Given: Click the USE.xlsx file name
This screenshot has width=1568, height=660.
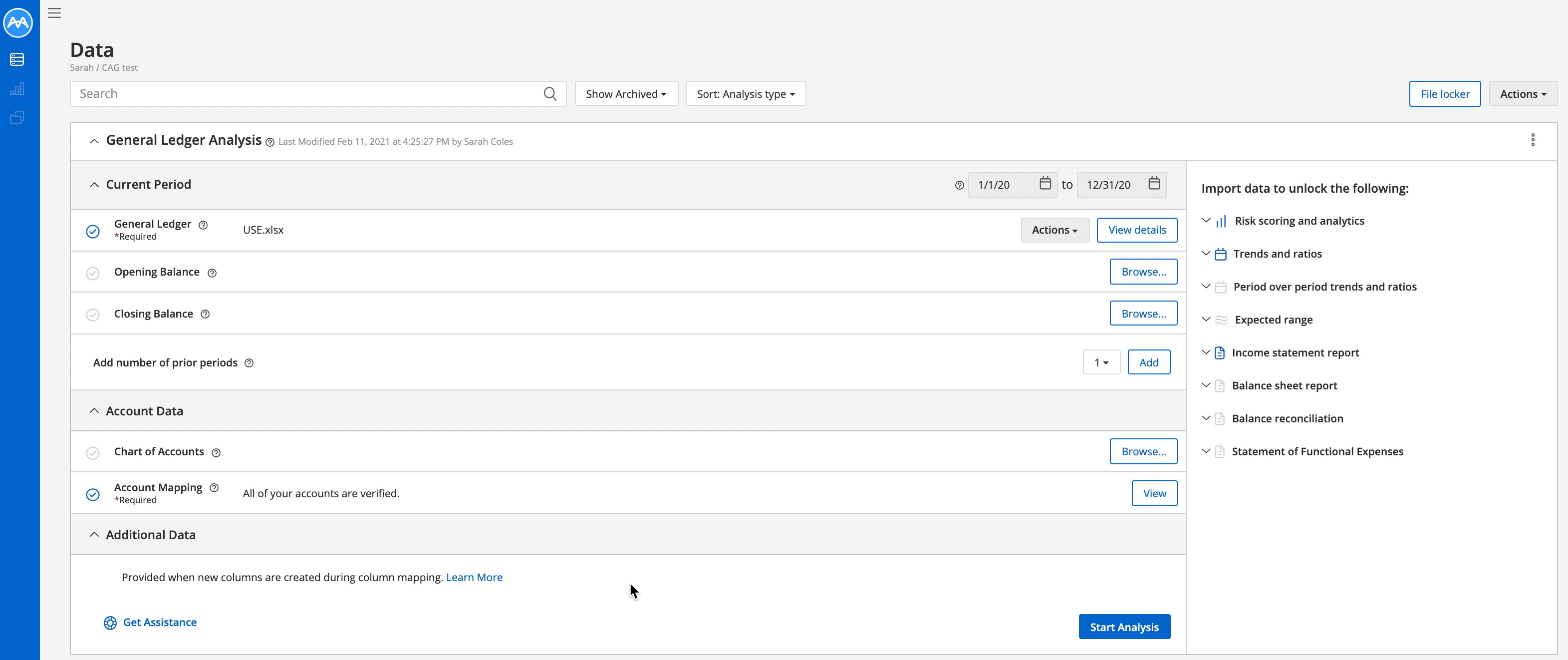Looking at the screenshot, I should pos(263,230).
